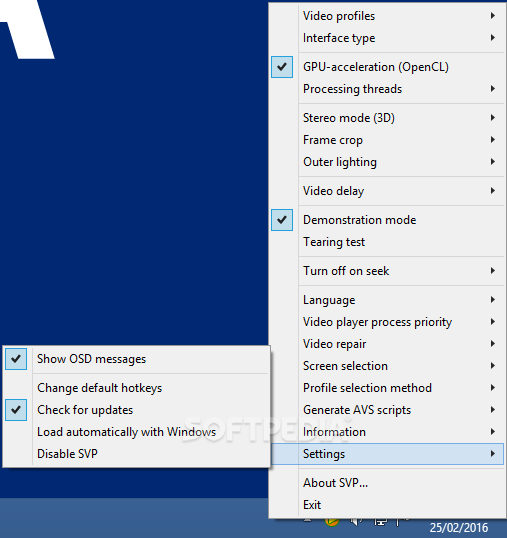The height and width of the screenshot is (538, 507).
Task: Expand the Interface type submenu
Action: click(x=387, y=38)
